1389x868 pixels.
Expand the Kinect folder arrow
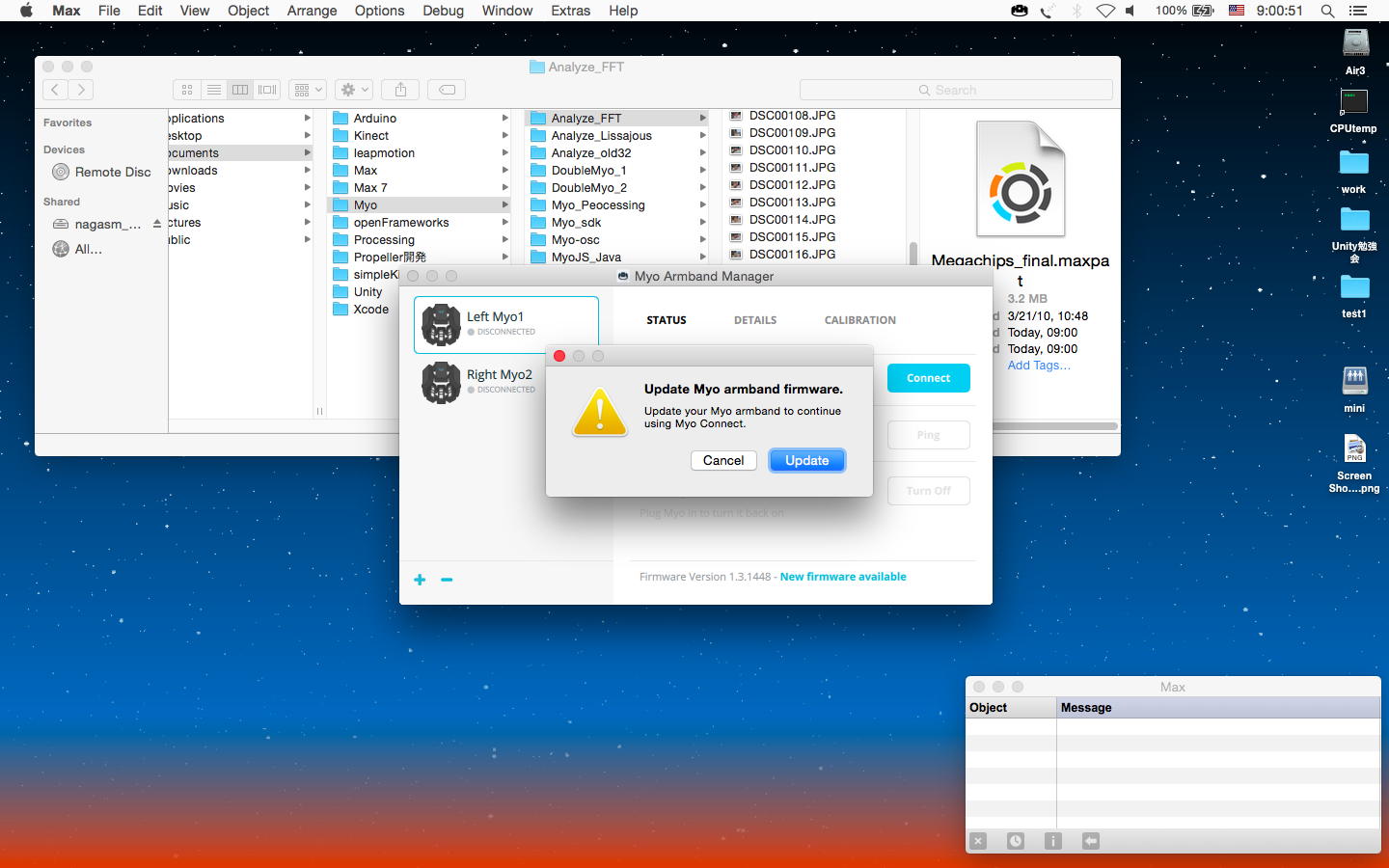[504, 136]
